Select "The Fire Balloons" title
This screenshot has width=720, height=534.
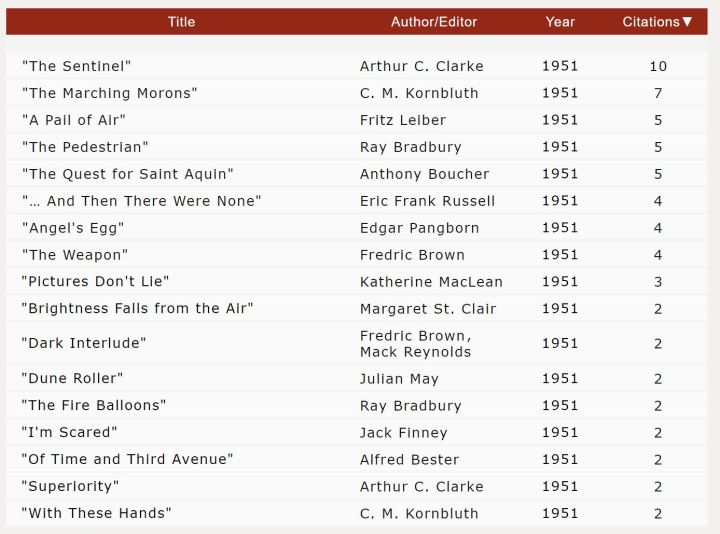pyautogui.click(x=94, y=406)
